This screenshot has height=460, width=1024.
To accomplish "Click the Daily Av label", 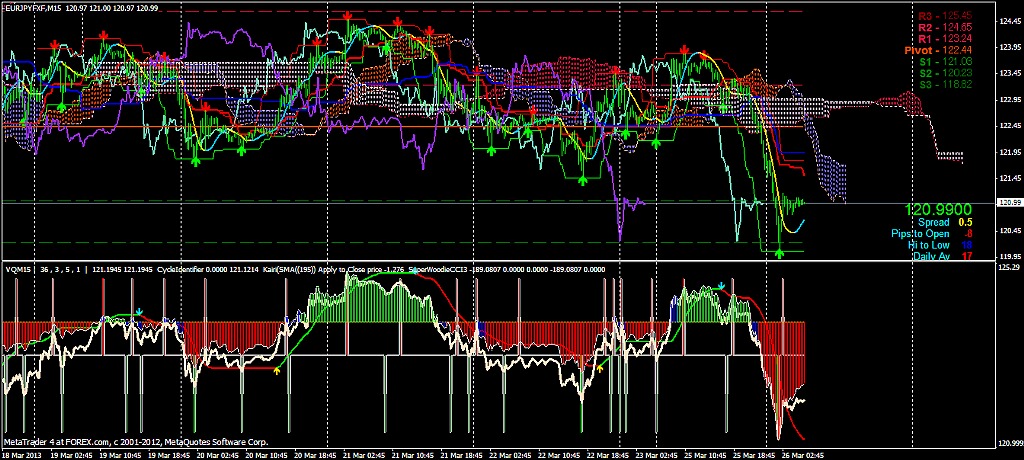I will point(931,256).
